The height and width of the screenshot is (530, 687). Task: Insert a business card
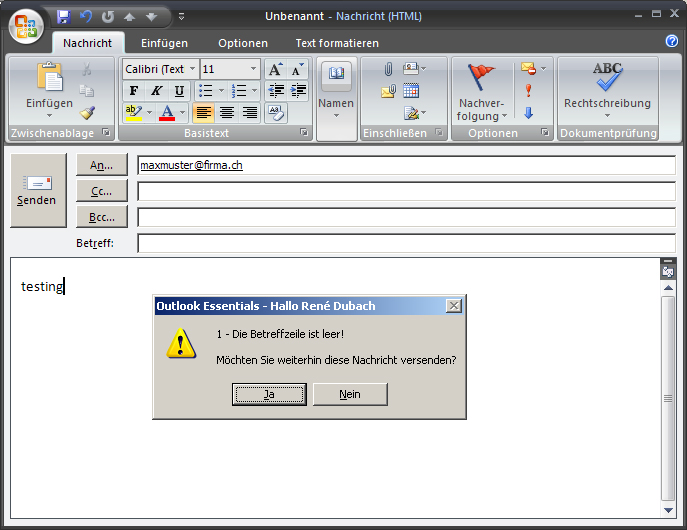(x=414, y=68)
